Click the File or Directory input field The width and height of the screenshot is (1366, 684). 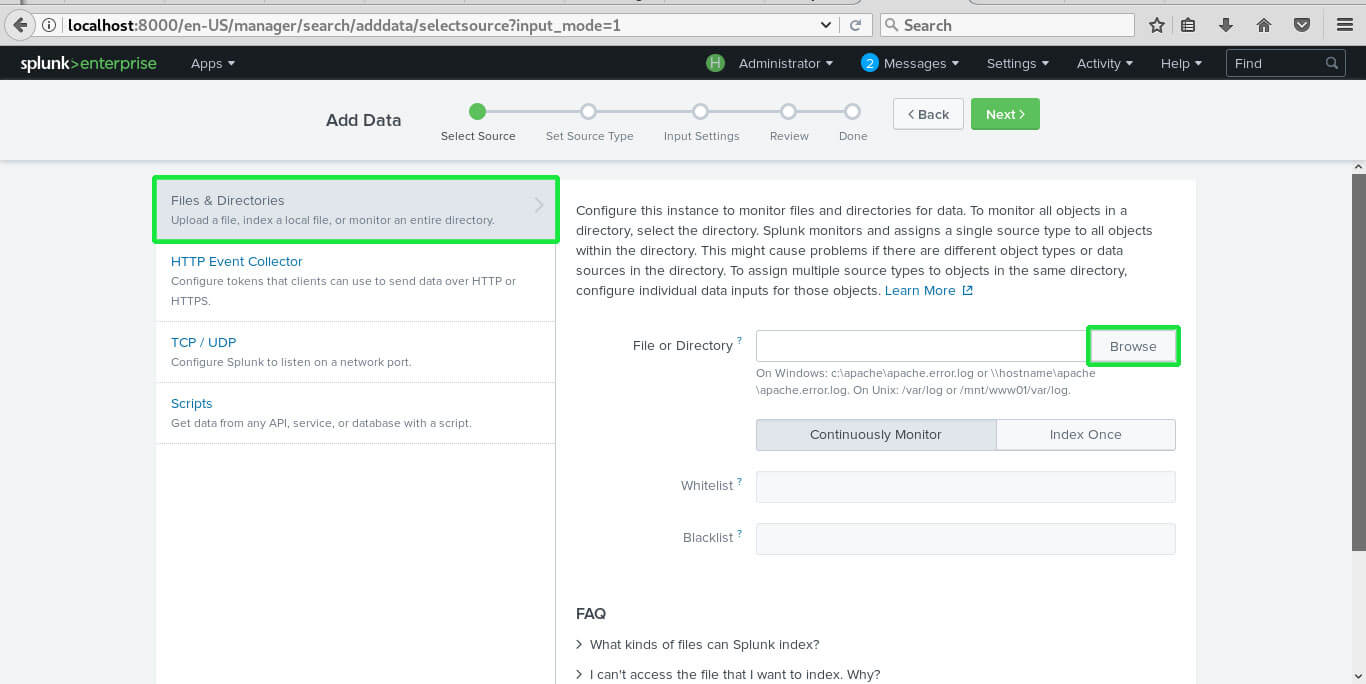coord(922,346)
